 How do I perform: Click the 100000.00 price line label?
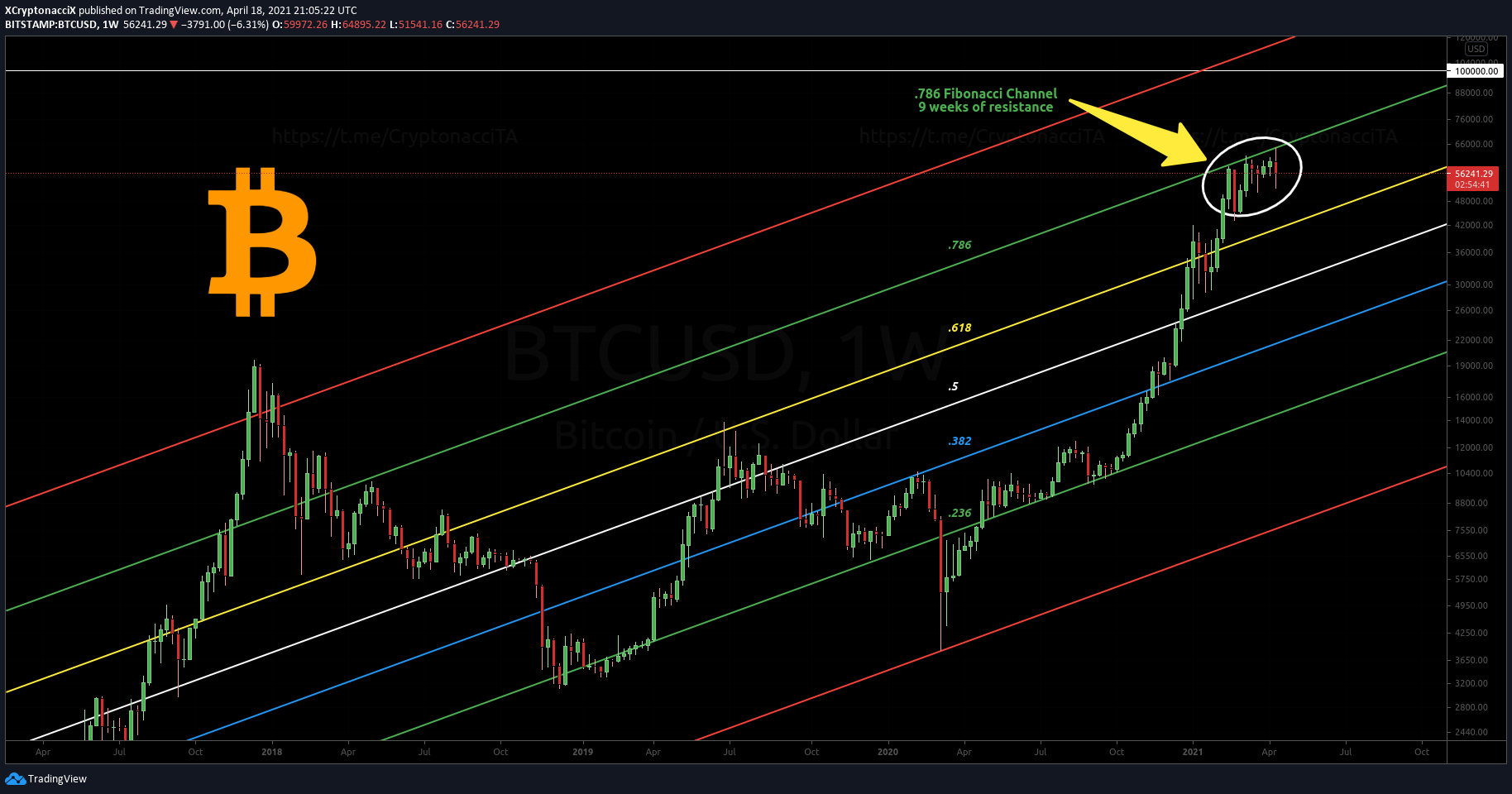[x=1476, y=71]
